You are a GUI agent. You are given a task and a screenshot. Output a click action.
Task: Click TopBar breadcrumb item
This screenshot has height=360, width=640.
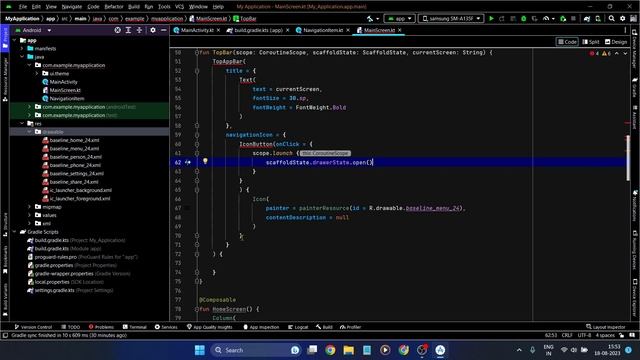(x=245, y=19)
